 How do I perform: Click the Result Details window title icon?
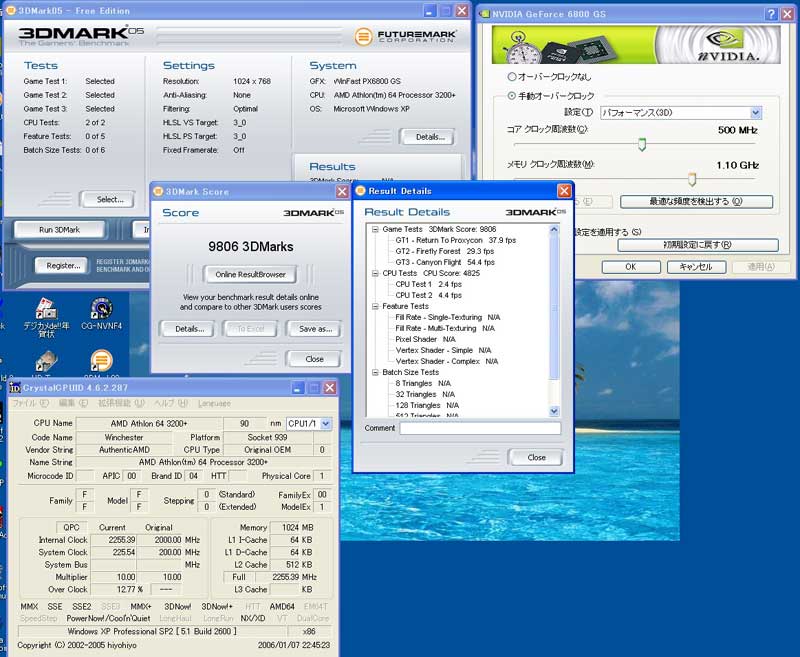360,191
